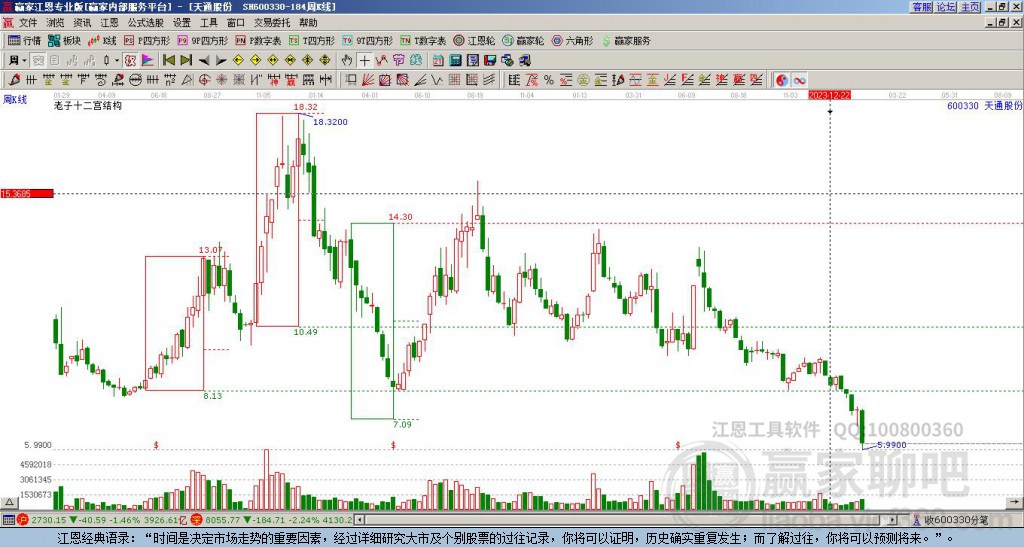1024x548 pixels.
Task: Open the 文件 menu
Action: coord(28,23)
